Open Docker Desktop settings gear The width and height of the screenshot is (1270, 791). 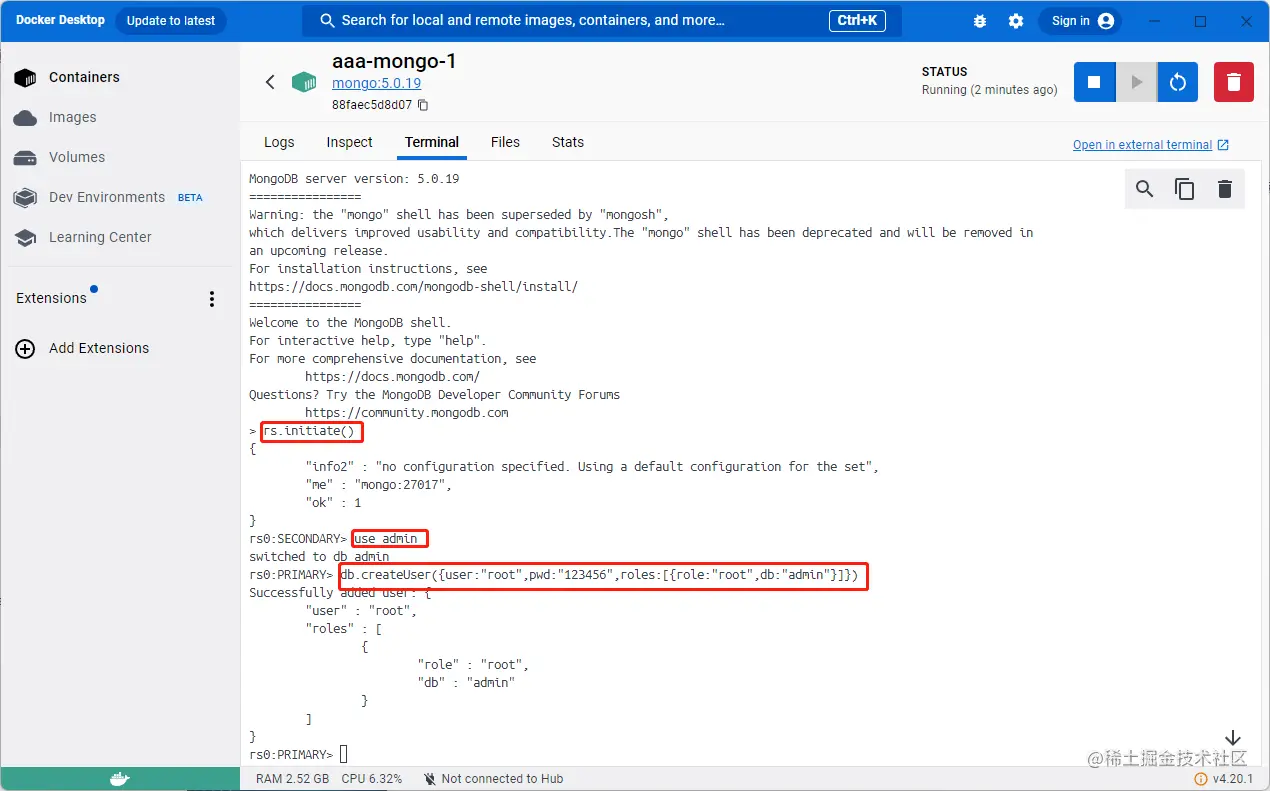point(1016,21)
